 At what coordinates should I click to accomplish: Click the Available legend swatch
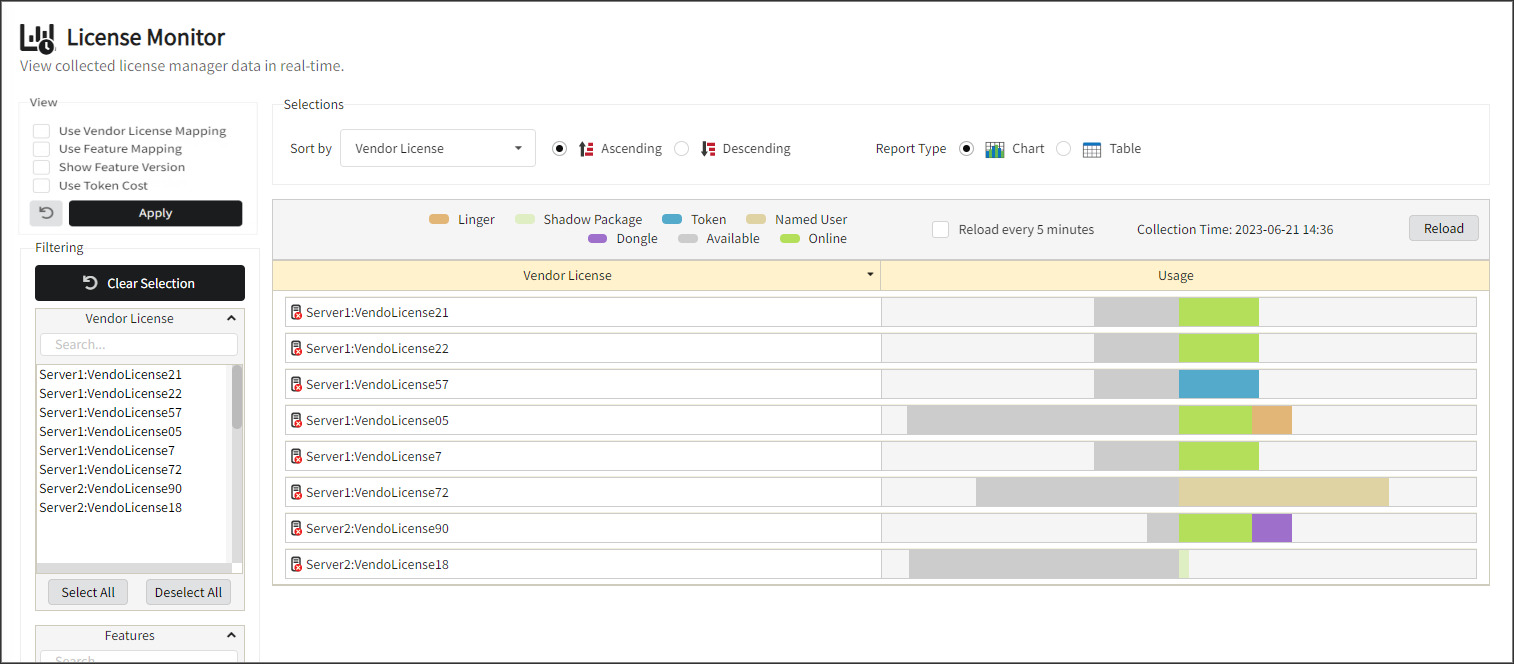click(687, 238)
